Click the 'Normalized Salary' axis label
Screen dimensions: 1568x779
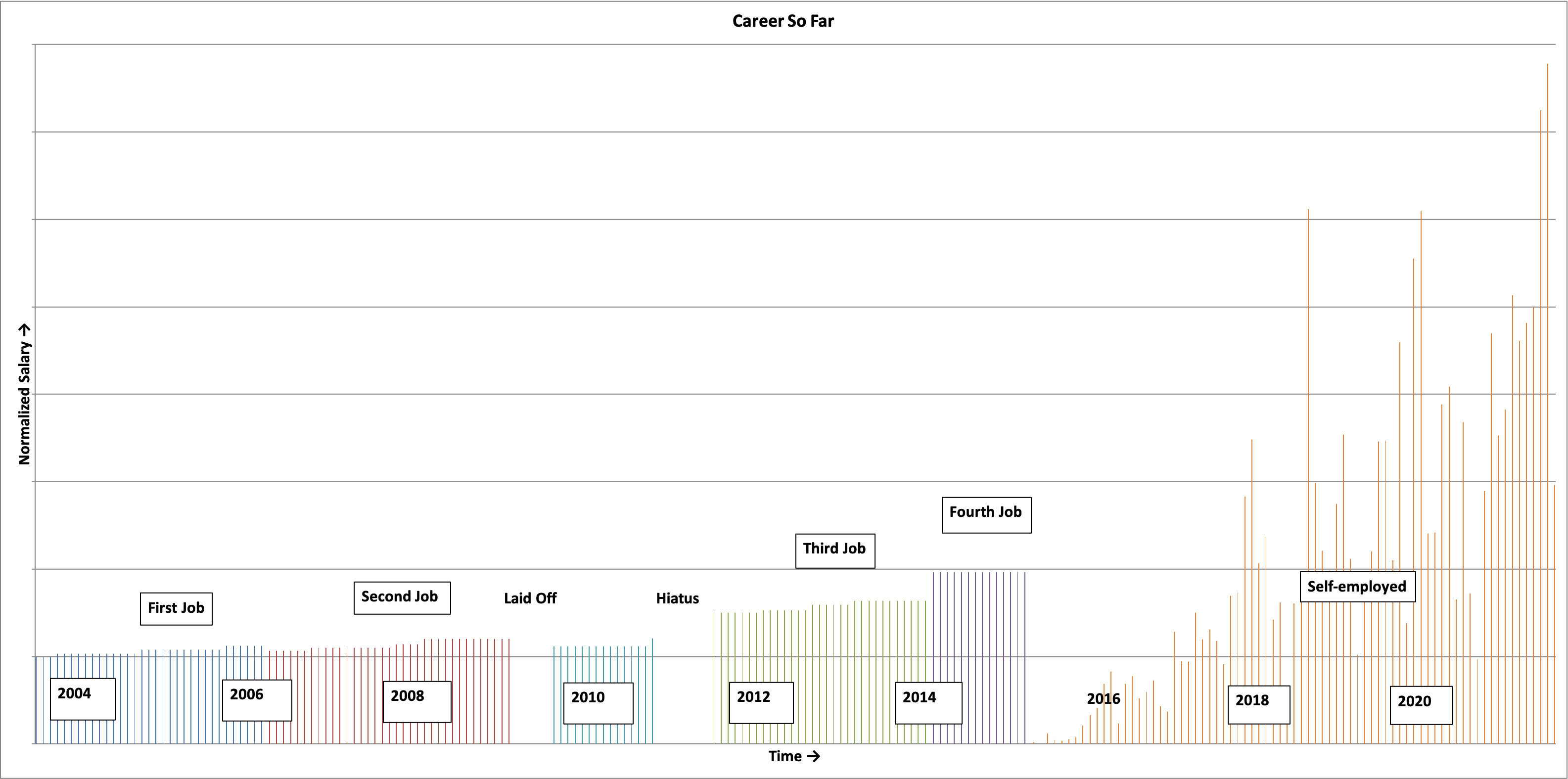(x=24, y=394)
